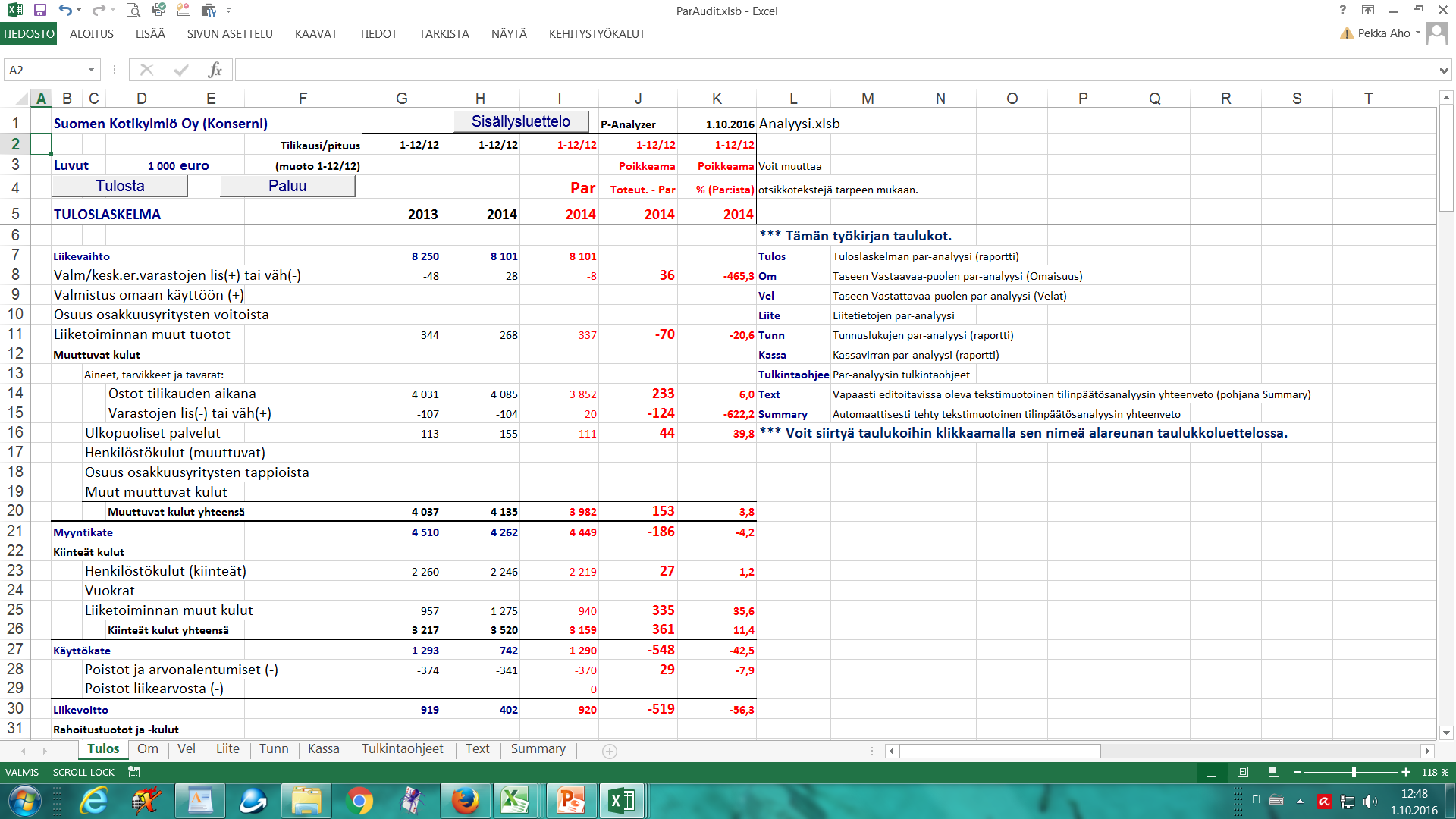Open PowerPoint from taskbar
The height and width of the screenshot is (819, 1456).
pyautogui.click(x=570, y=801)
